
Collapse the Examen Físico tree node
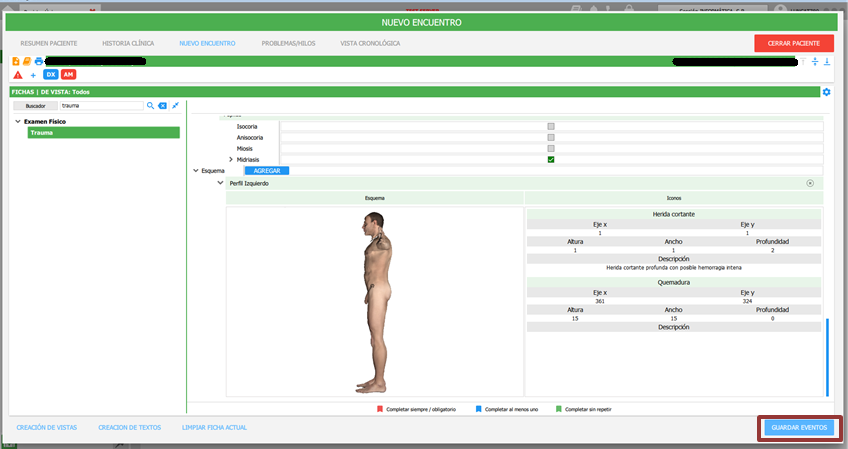point(17,122)
